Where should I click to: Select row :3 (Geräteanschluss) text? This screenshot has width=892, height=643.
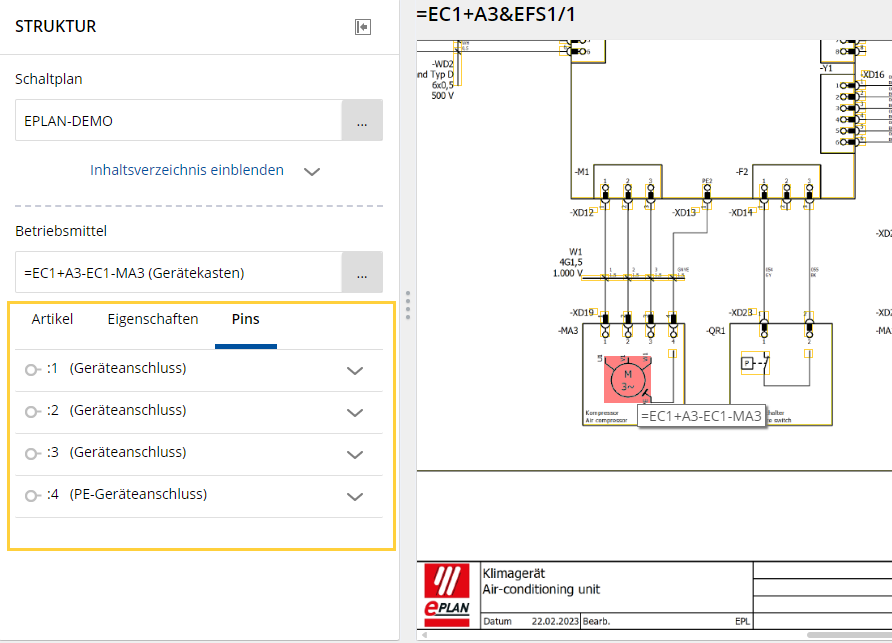click(117, 452)
